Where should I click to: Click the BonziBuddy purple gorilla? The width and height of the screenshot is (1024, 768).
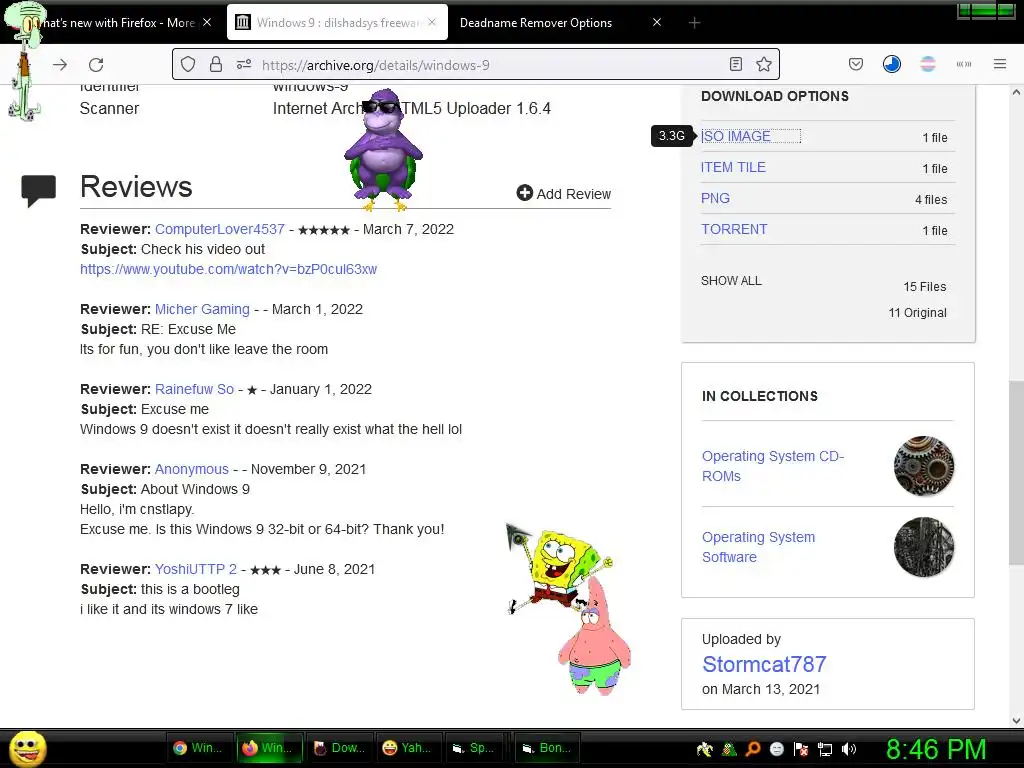coord(383,150)
